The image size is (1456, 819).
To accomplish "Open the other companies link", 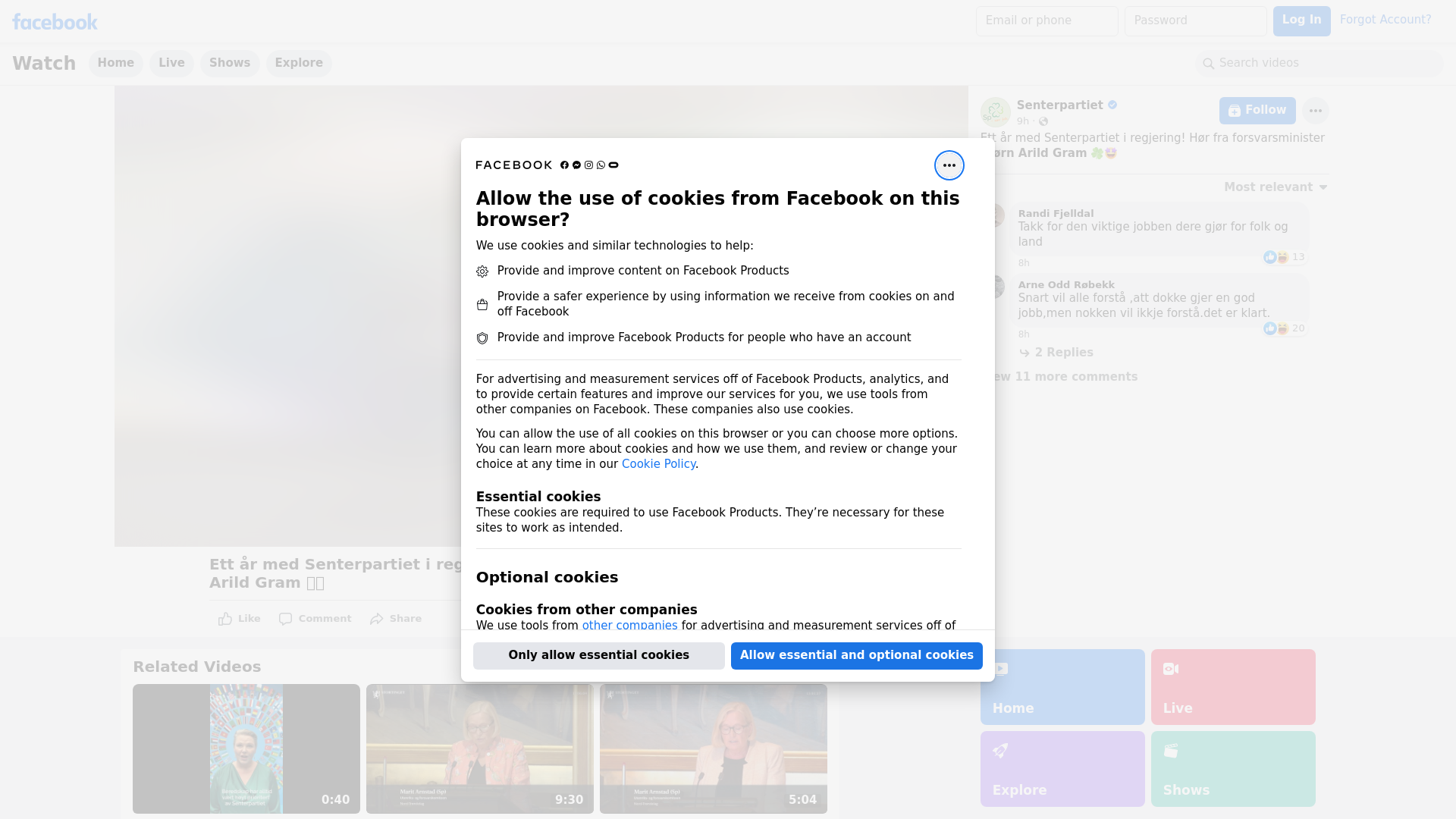I will pos(629,626).
